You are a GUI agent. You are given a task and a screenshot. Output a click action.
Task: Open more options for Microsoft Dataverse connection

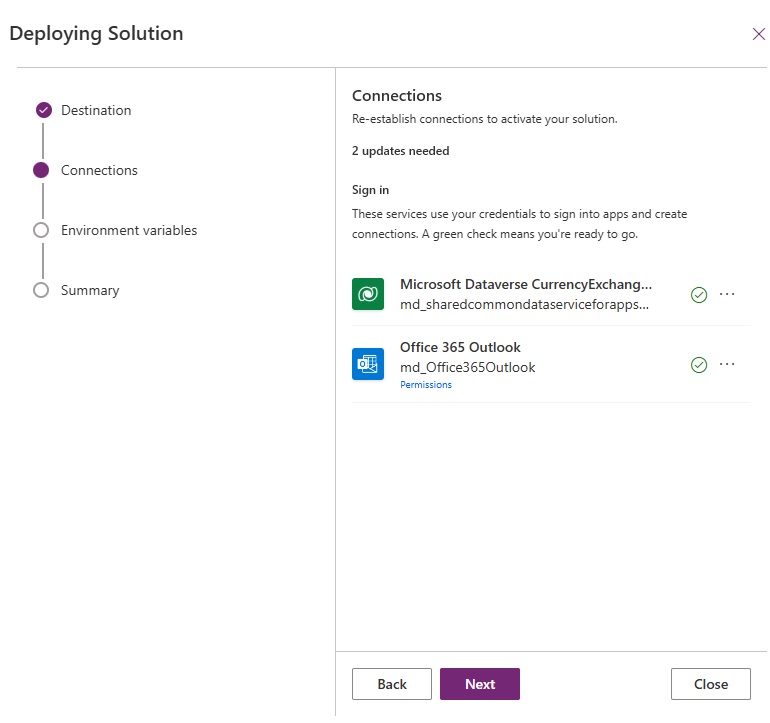click(727, 294)
